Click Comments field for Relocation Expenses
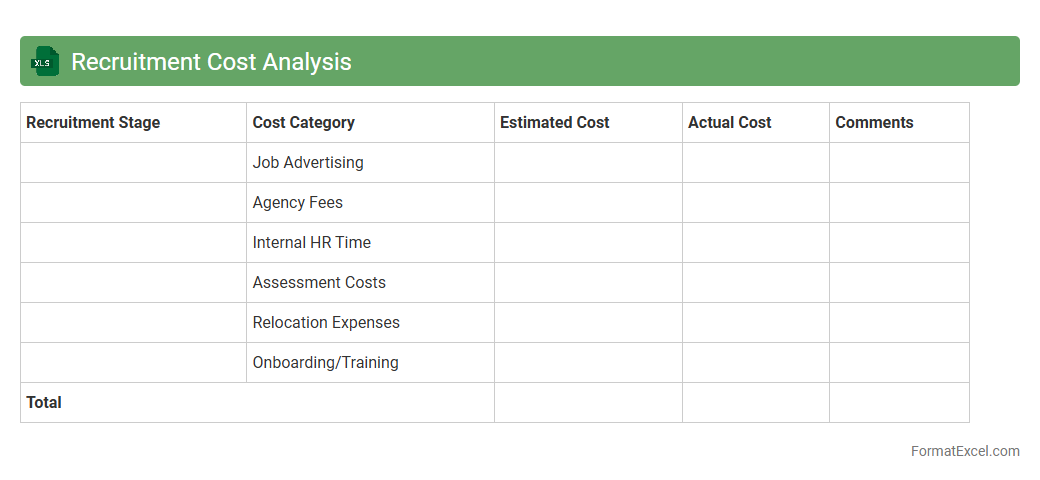Image resolution: width=1040 pixels, height=480 pixels. click(899, 322)
